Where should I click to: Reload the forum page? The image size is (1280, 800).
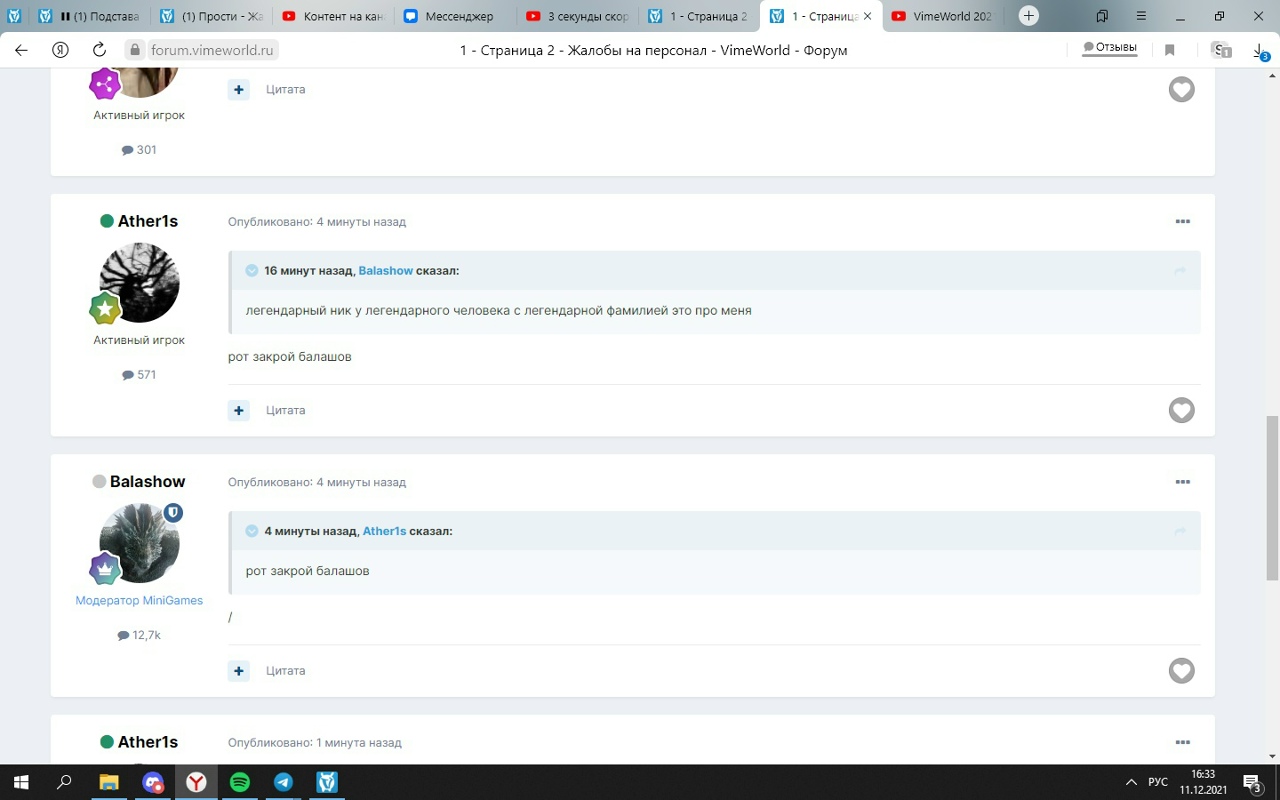[99, 50]
